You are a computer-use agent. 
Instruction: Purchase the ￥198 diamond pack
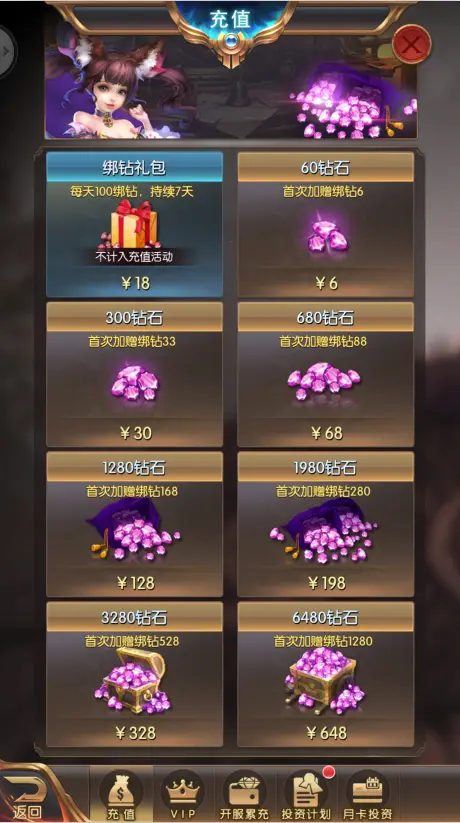[x=326, y=524]
